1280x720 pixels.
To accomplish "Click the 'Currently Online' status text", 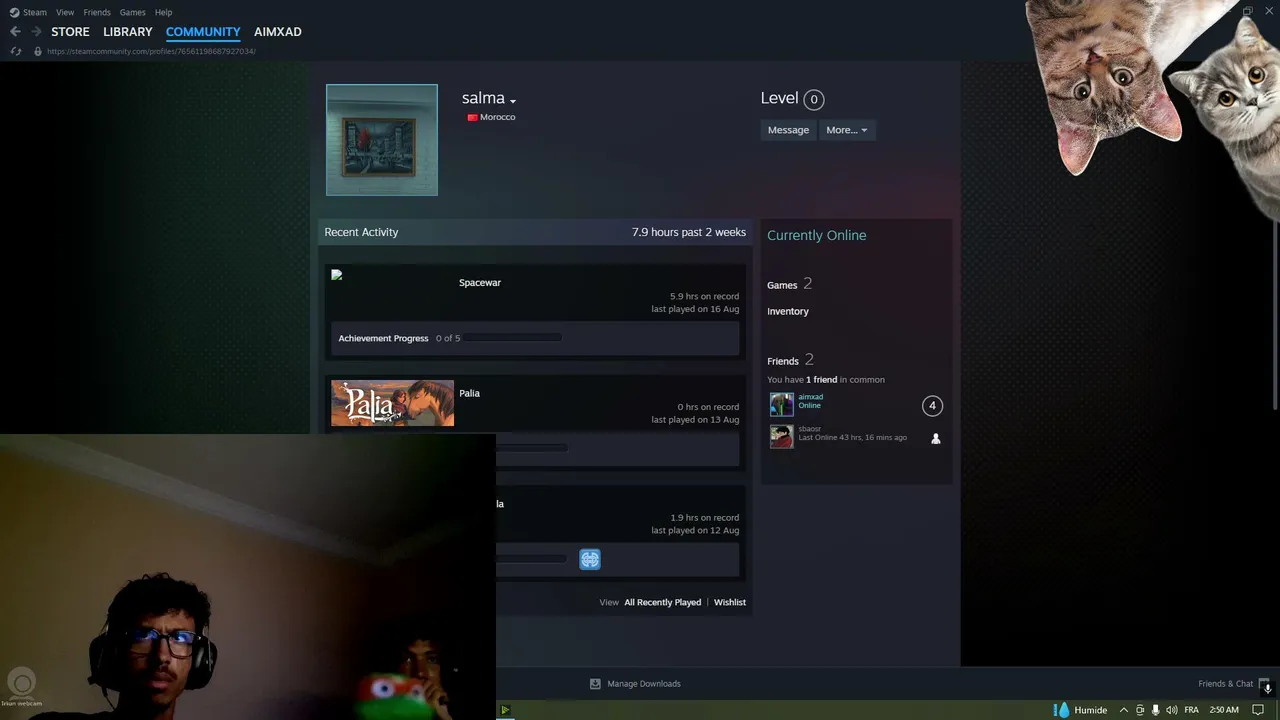I will click(817, 235).
